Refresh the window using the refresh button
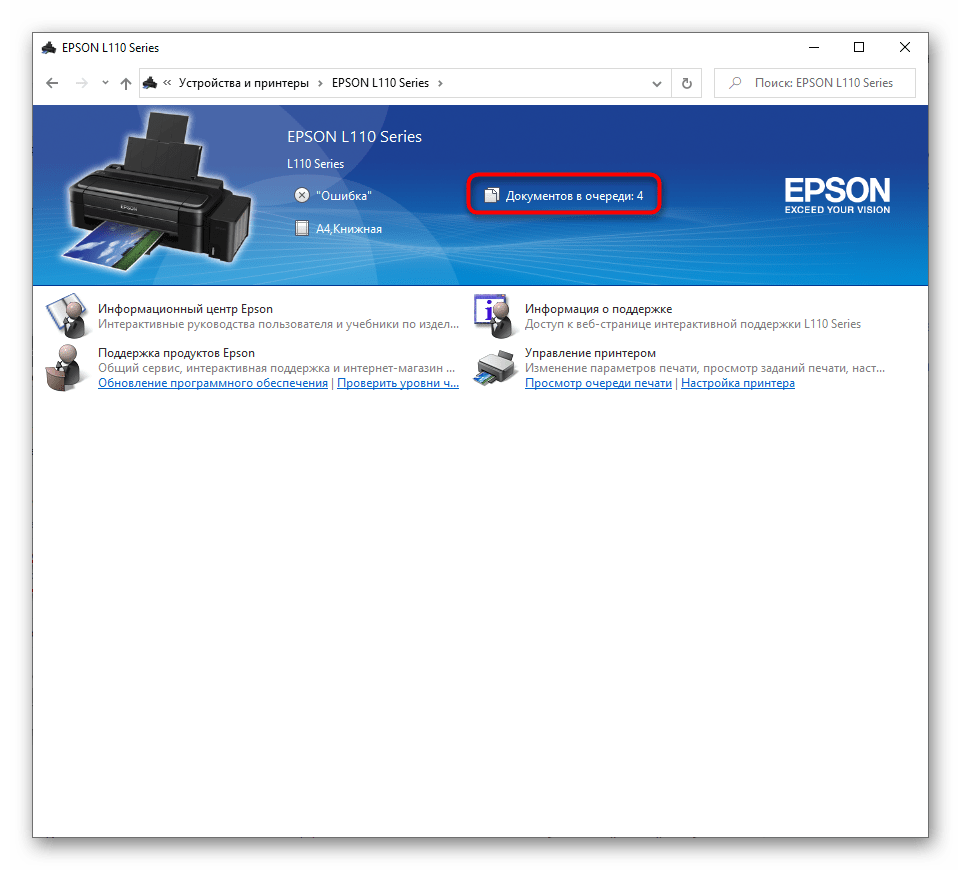This screenshot has width=961, height=870. pos(686,84)
